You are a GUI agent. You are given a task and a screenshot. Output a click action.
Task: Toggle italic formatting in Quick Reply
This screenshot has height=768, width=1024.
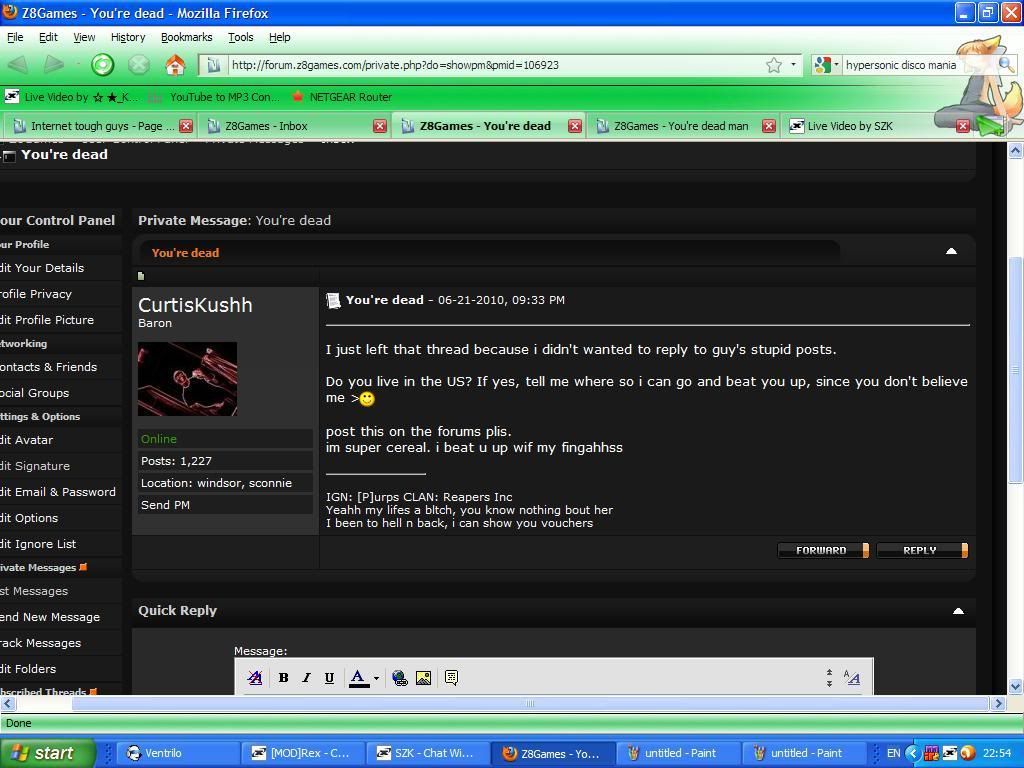click(x=306, y=678)
